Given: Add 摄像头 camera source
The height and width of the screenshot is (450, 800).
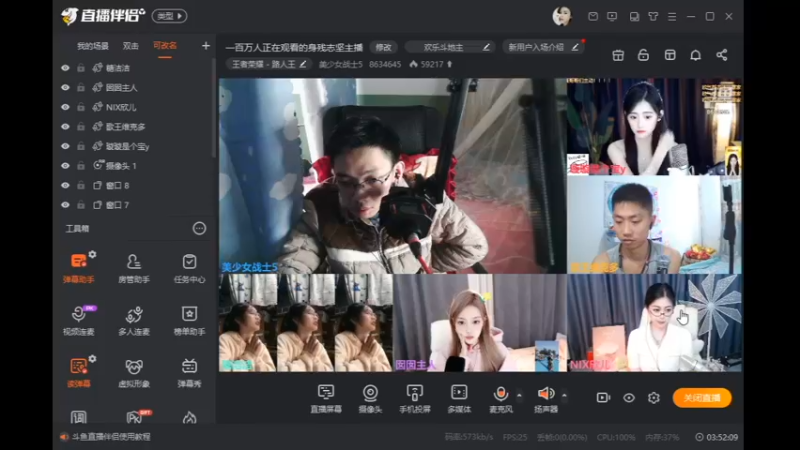Looking at the screenshot, I should coord(370,398).
